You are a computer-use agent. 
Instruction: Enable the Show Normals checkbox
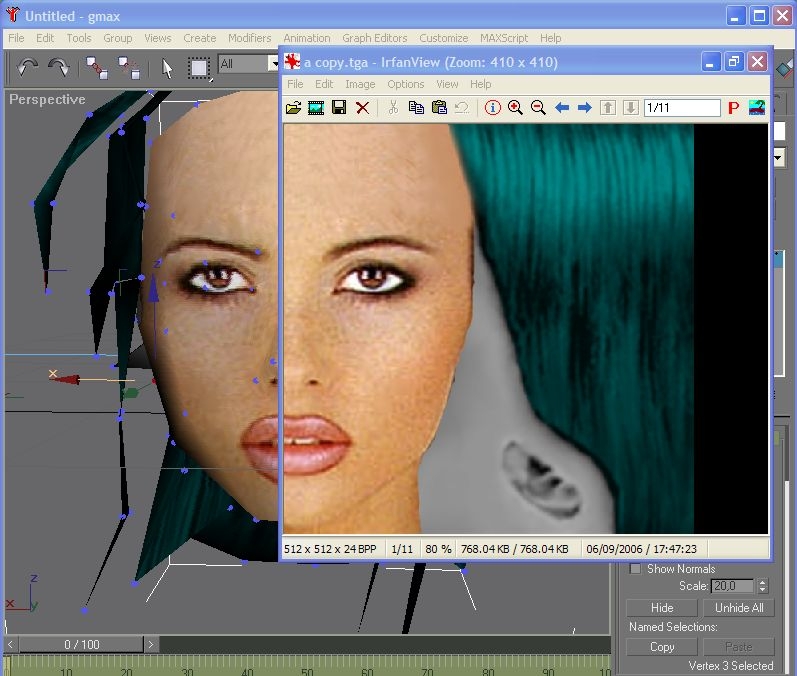[x=635, y=569]
